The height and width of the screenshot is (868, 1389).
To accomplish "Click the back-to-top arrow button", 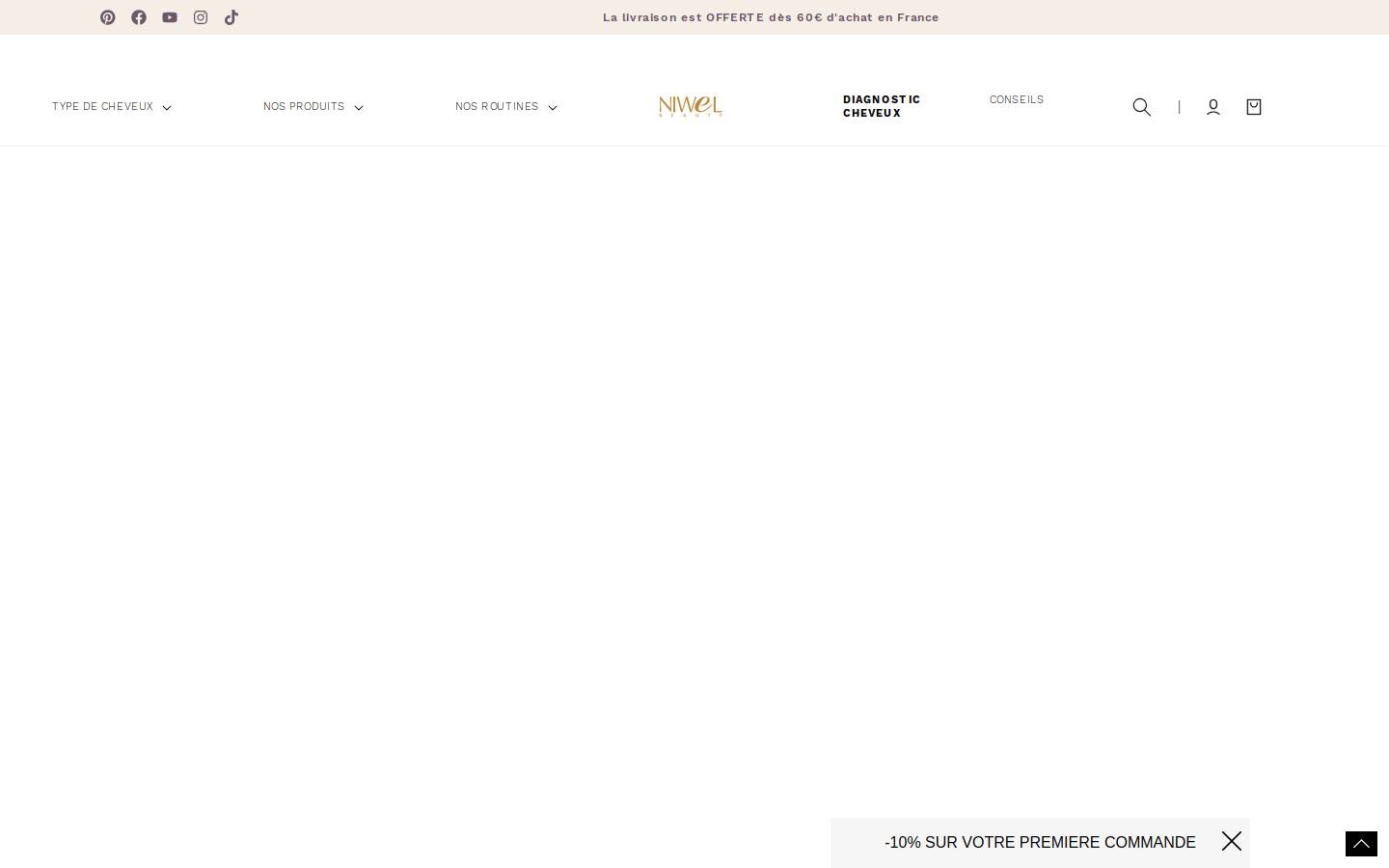I will click(x=1361, y=844).
